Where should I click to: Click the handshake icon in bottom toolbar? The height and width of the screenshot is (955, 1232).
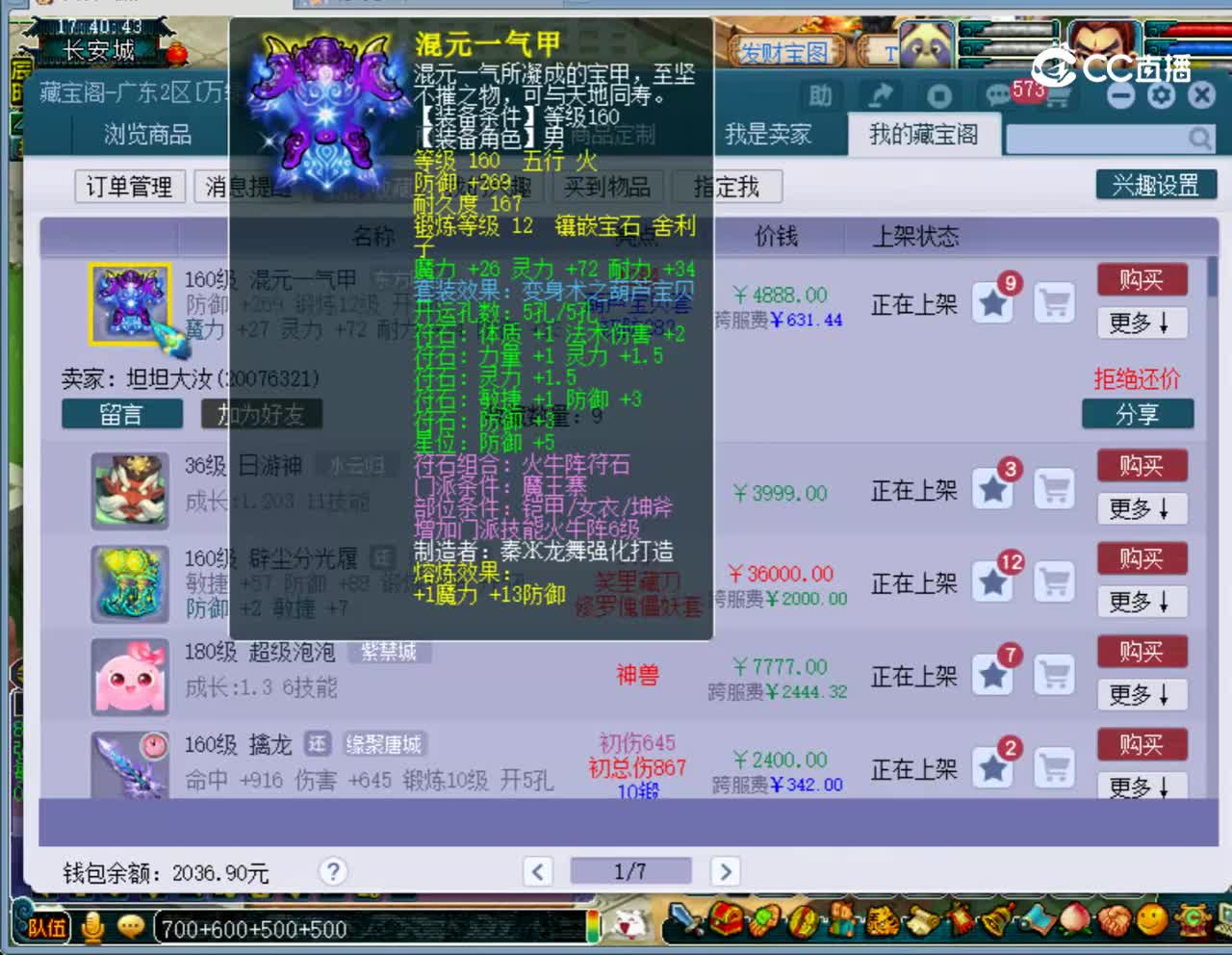click(1115, 919)
